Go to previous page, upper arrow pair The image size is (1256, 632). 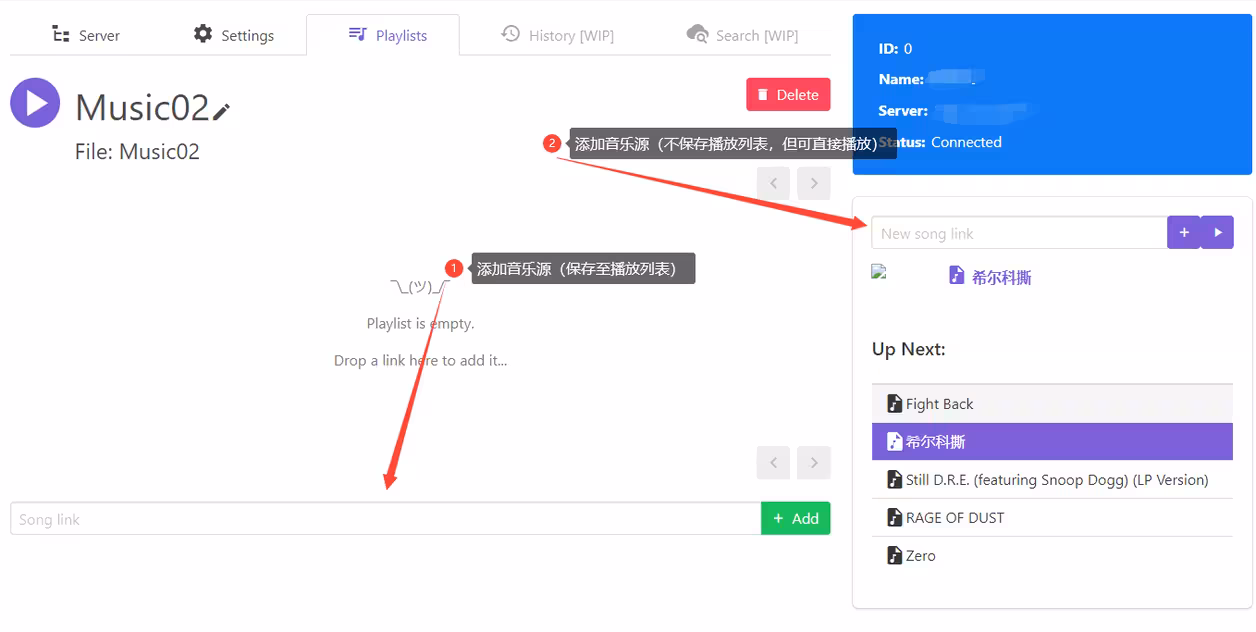774,183
